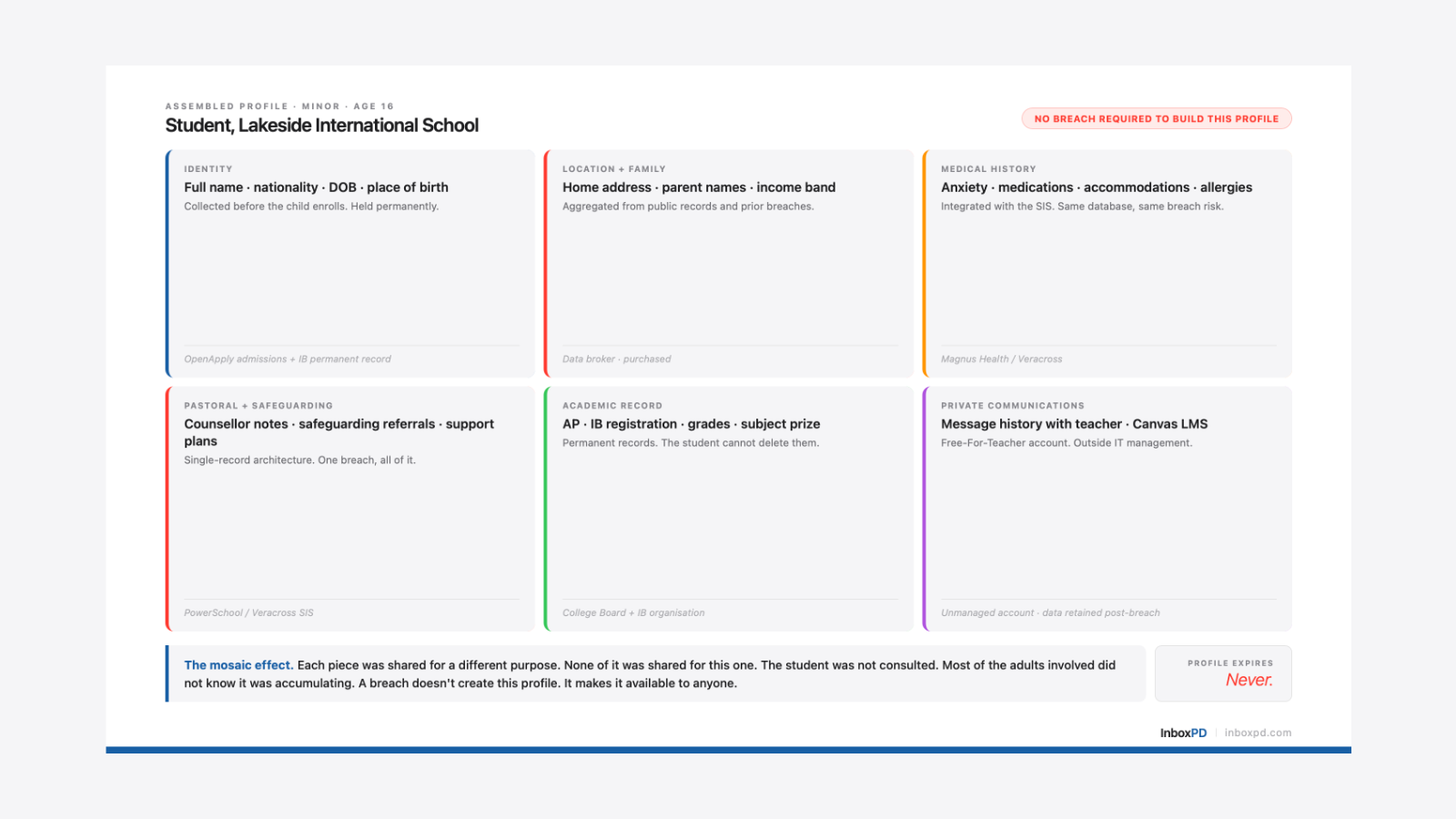Click the Student, Lakeside International School heading
The height and width of the screenshot is (819, 1456).
[322, 126]
